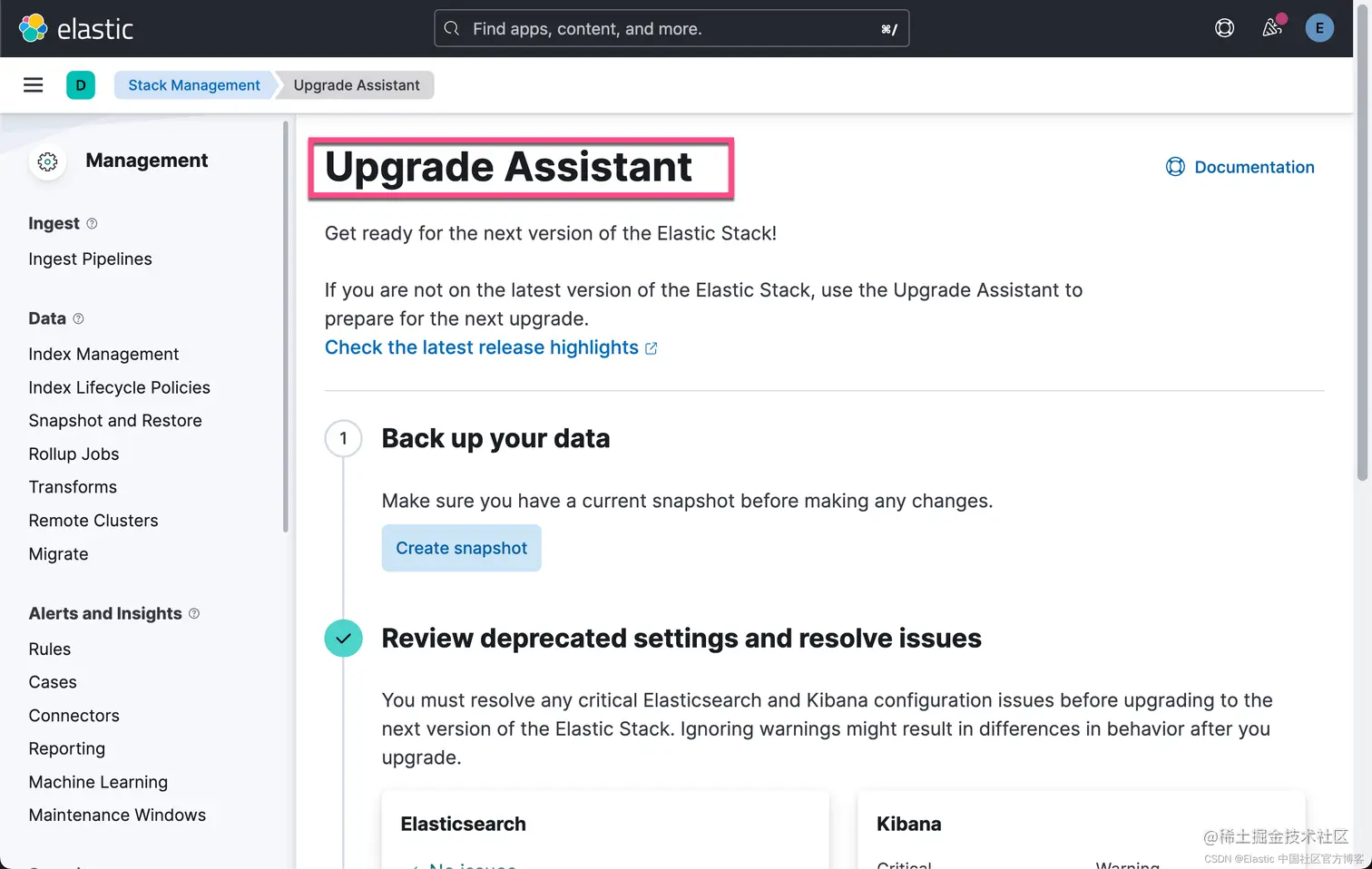Expand info for Alerts and Insights section
The height and width of the screenshot is (869, 1372).
point(194,613)
